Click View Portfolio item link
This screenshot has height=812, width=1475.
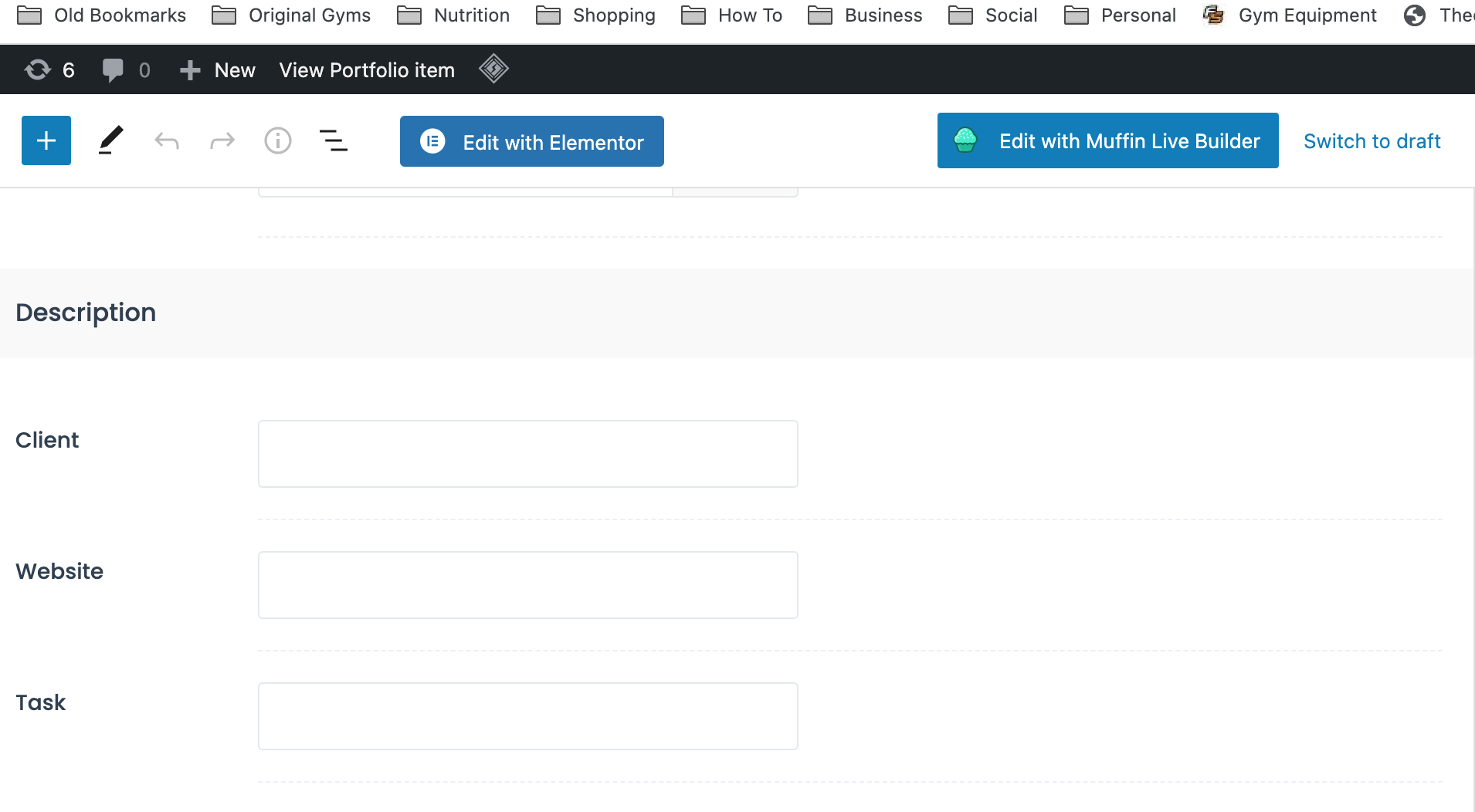tap(367, 70)
